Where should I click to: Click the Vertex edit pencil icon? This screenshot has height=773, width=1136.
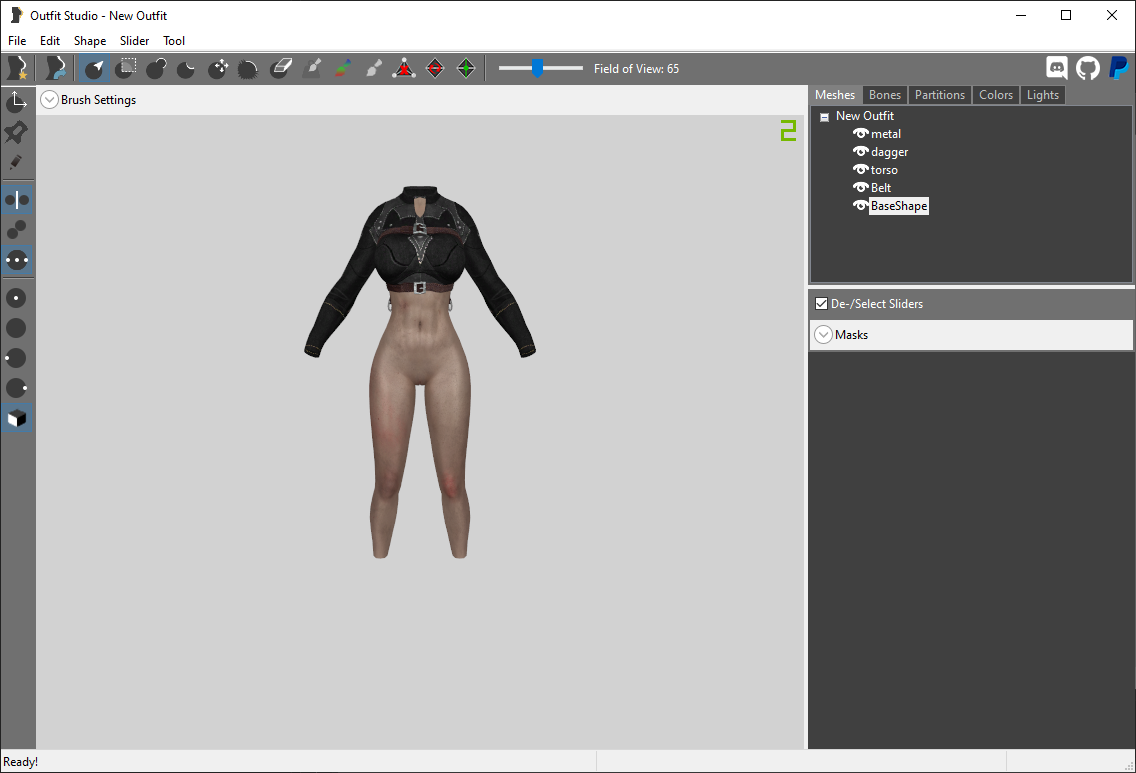click(x=17, y=162)
